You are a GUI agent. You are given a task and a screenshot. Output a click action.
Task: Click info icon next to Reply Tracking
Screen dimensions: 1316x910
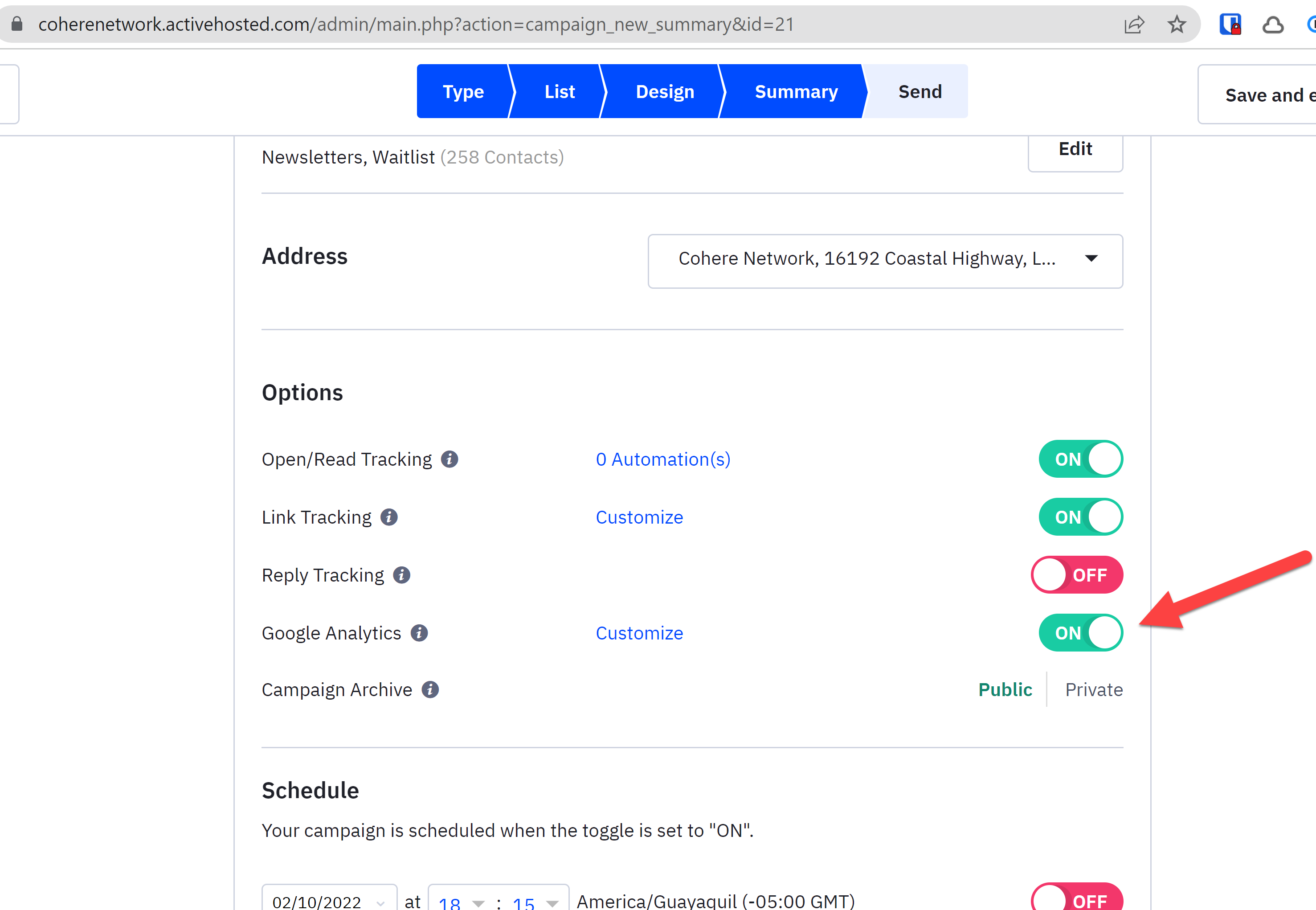click(x=401, y=575)
